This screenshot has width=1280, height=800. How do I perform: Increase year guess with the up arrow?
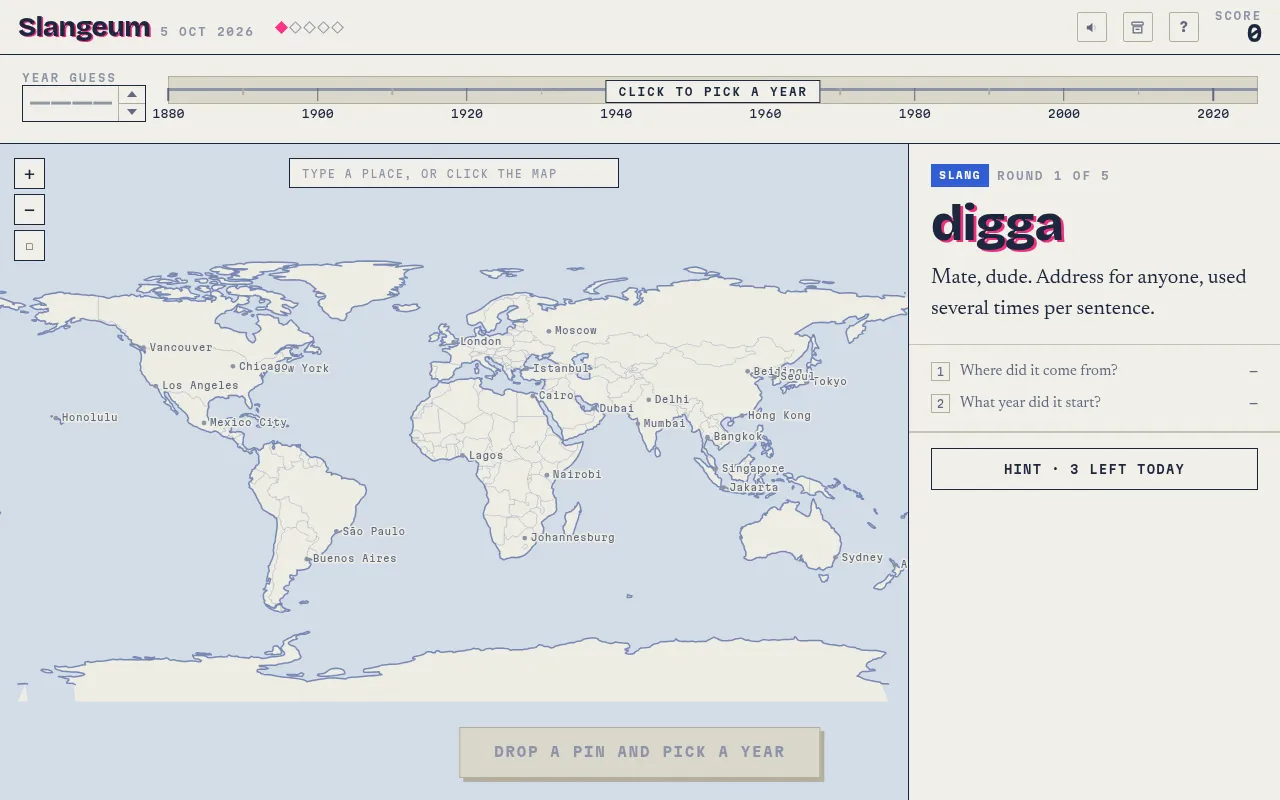coord(132,95)
